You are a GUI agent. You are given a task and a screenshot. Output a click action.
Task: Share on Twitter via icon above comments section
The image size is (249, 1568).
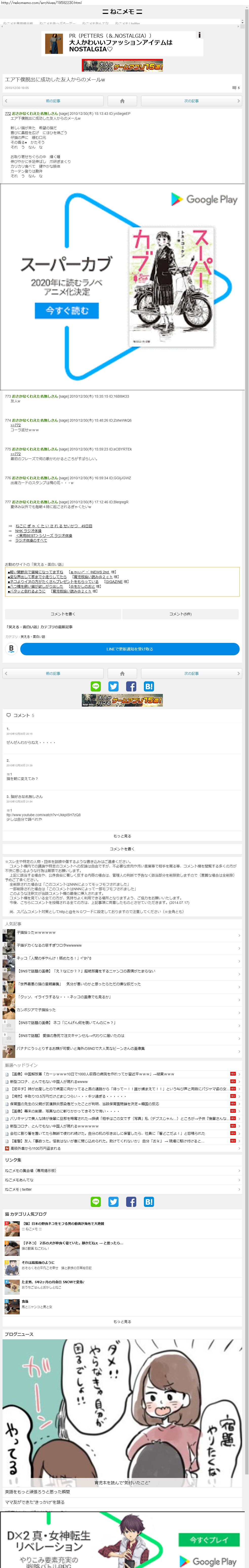[x=113, y=686]
